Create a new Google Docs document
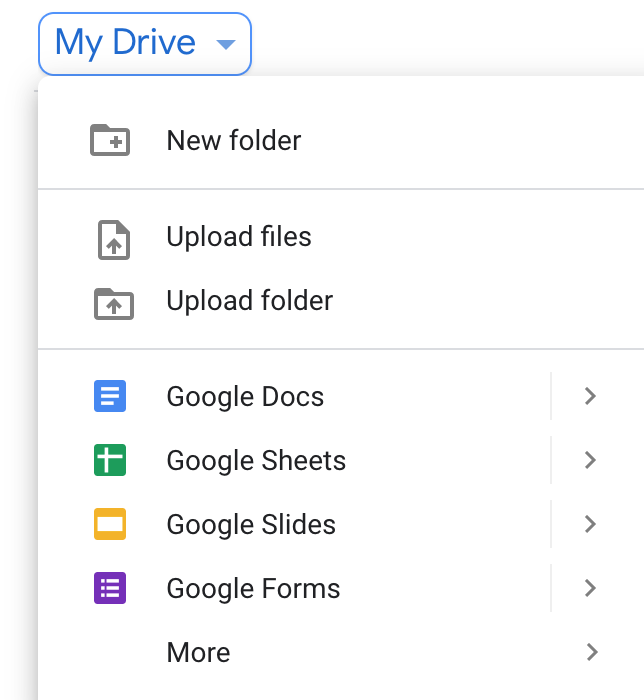644x700 pixels. pyautogui.click(x=245, y=397)
